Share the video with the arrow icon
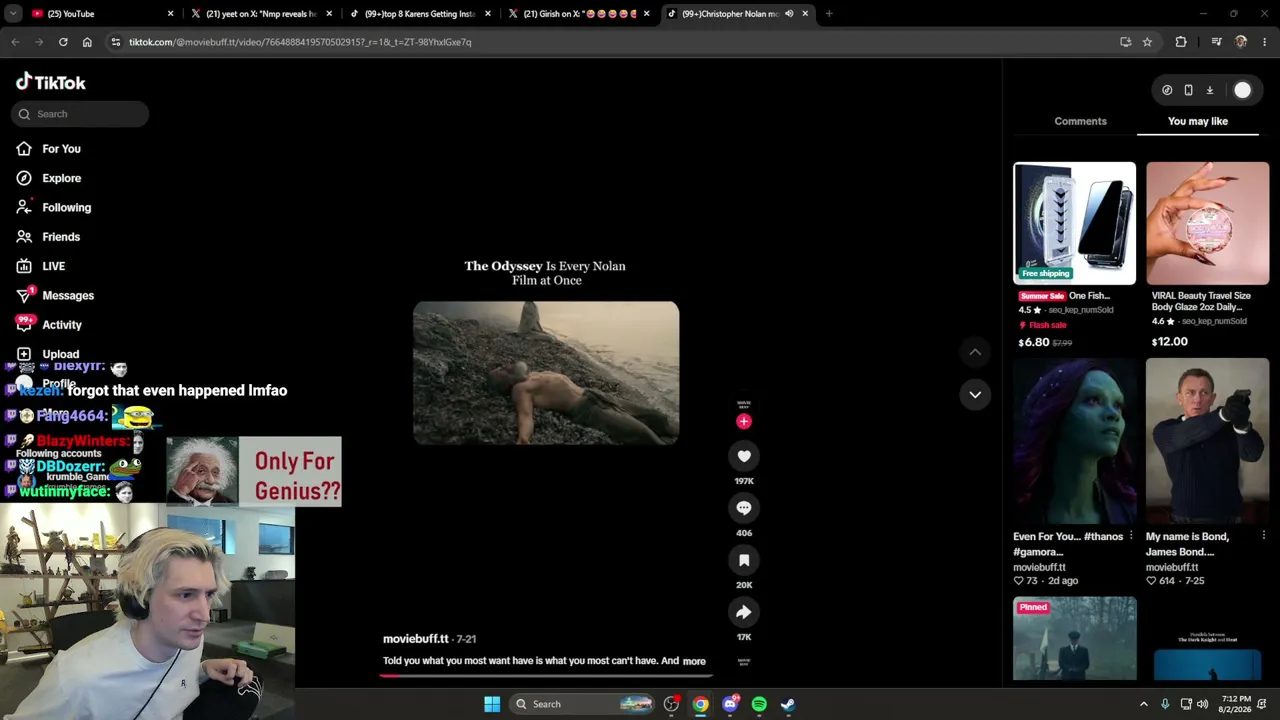This screenshot has width=1280, height=720. click(744, 612)
